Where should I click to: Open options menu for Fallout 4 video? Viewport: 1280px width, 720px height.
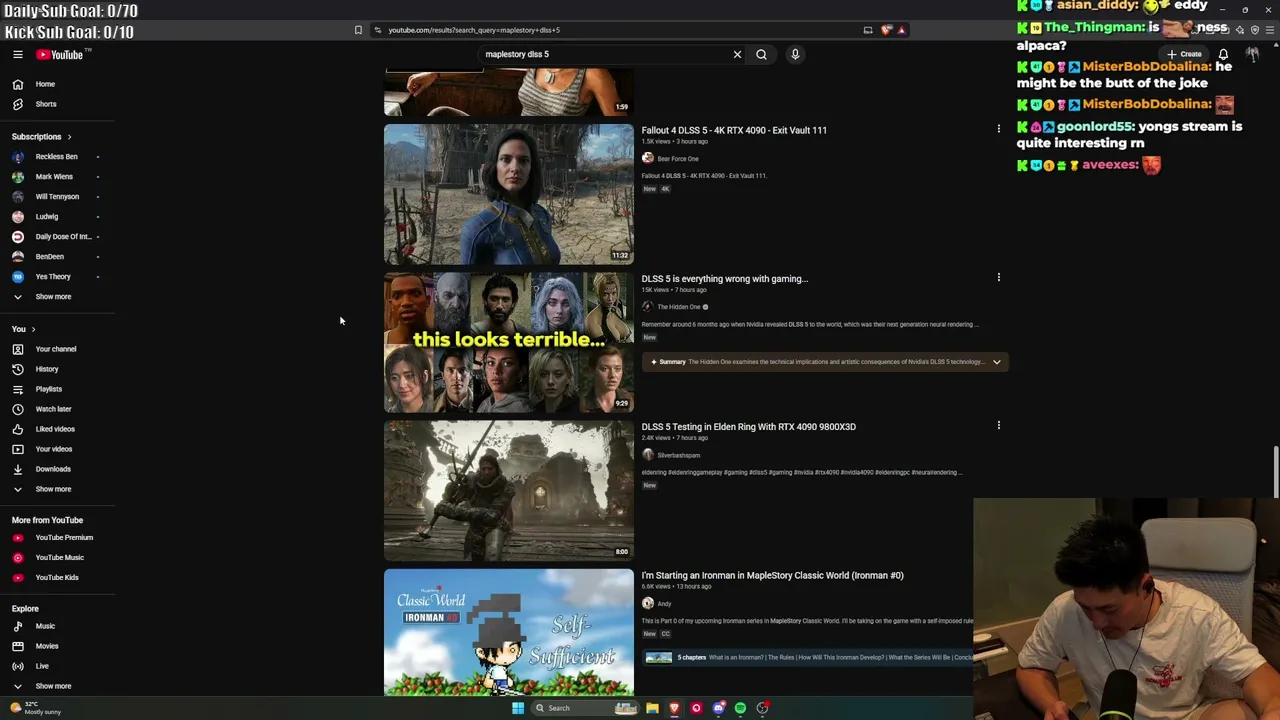point(998,129)
